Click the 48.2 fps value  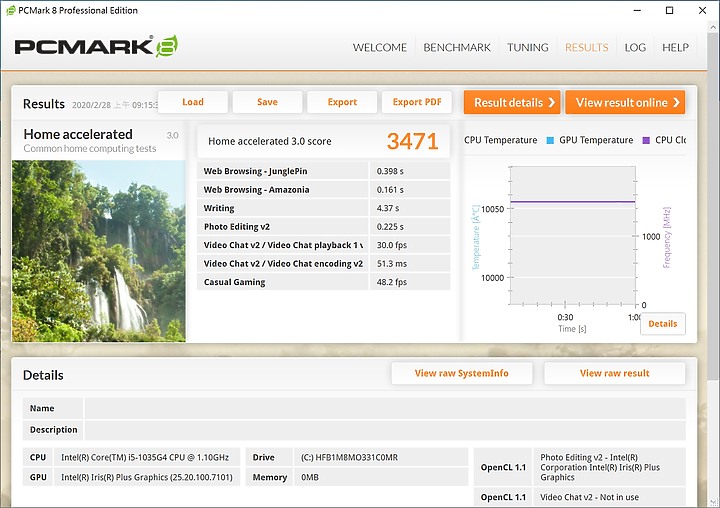click(392, 282)
